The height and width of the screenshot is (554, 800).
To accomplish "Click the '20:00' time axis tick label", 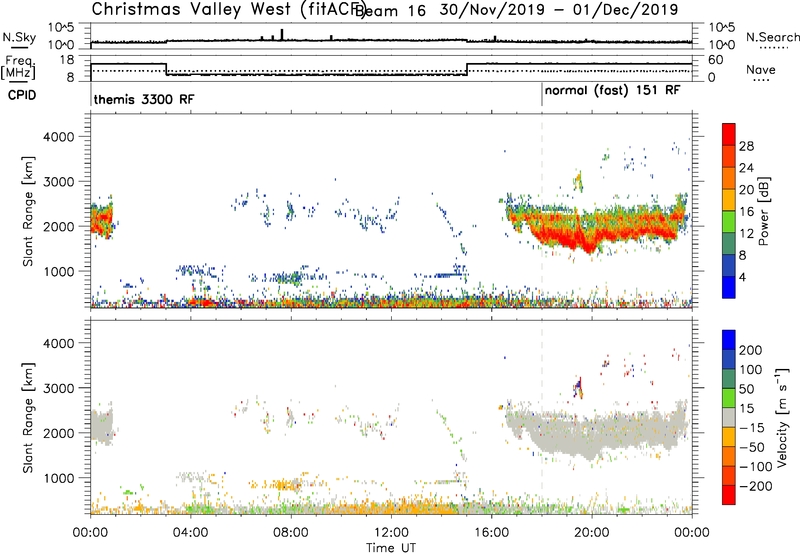I will pos(592,533).
